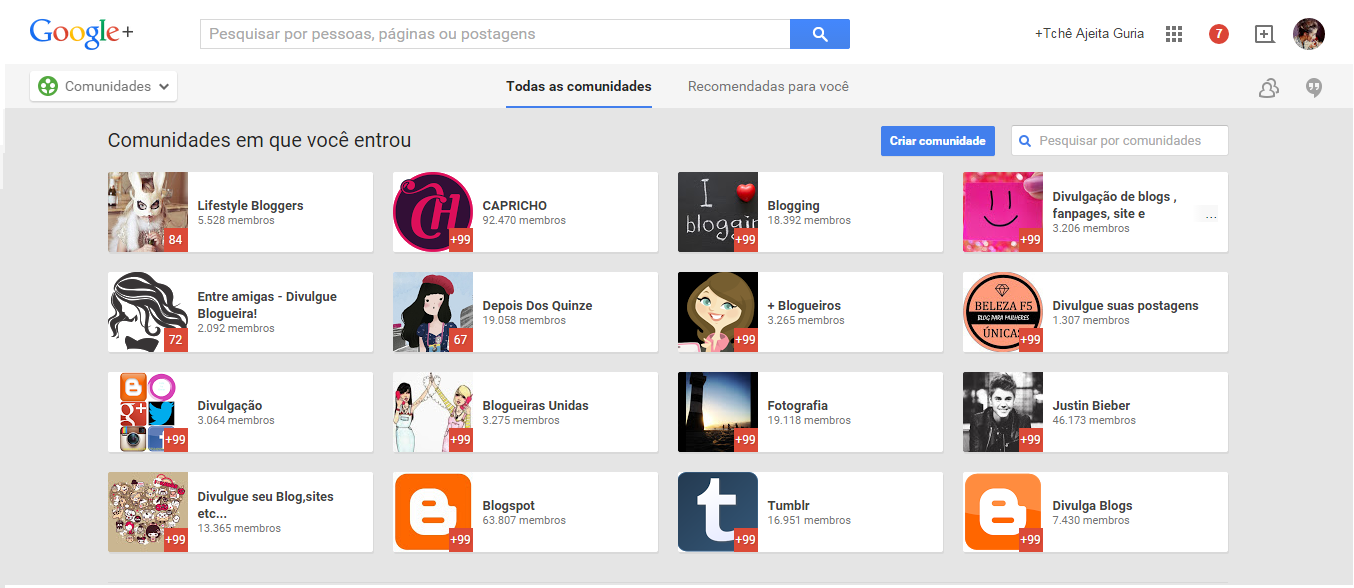Open the Comunidades dropdown menu
This screenshot has width=1354, height=588.
104,86
